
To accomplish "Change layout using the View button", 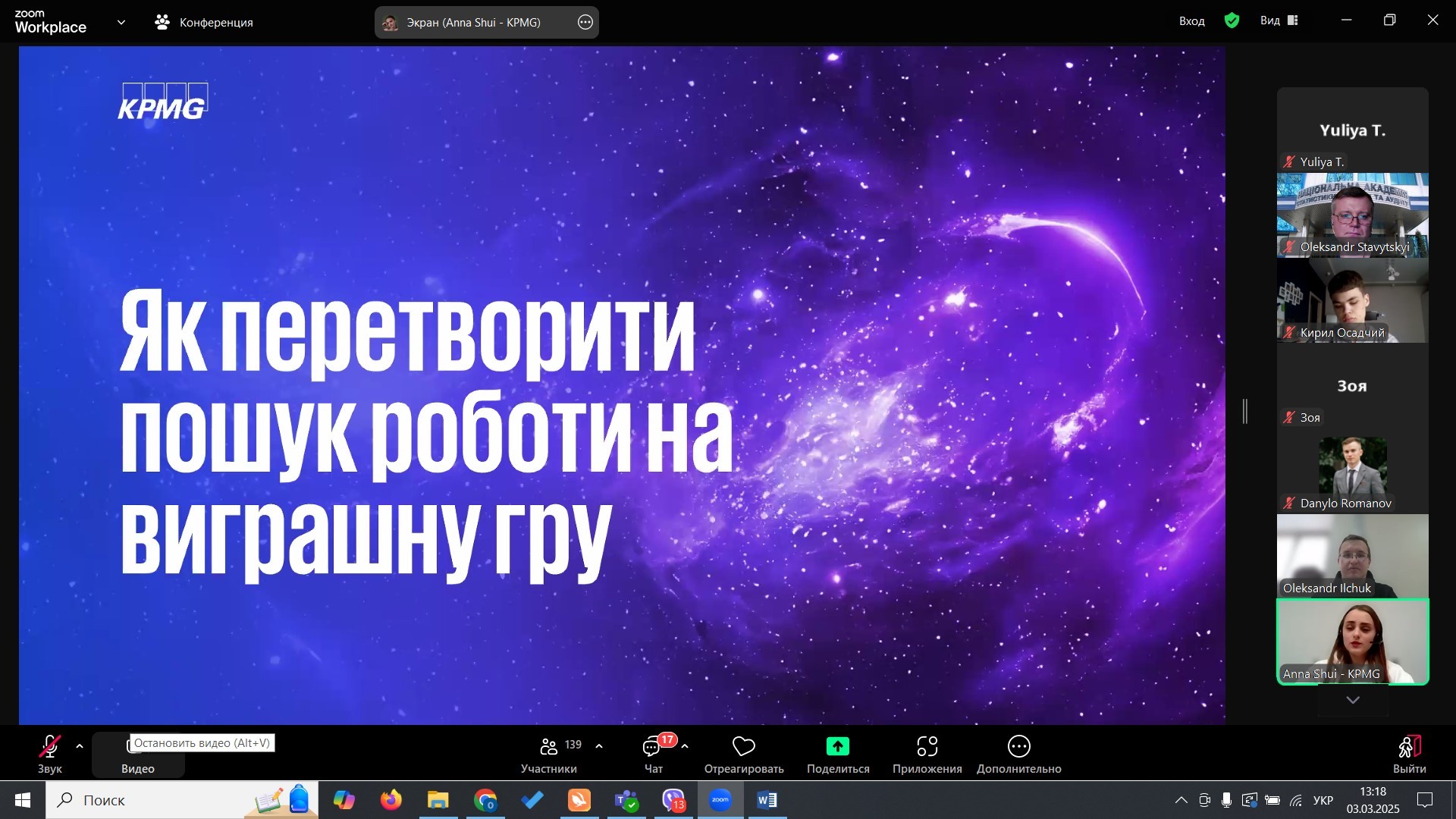I will (x=1279, y=21).
